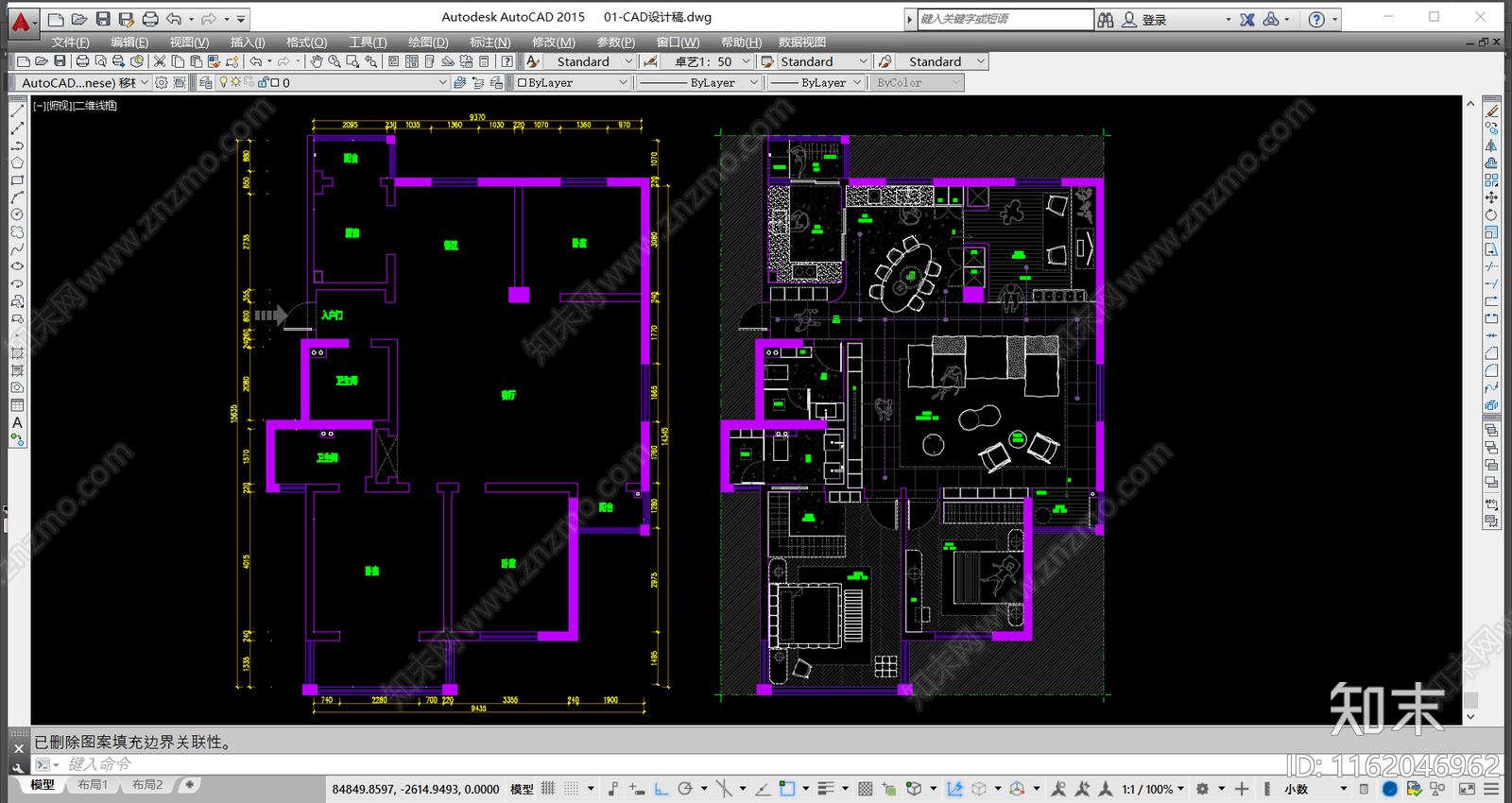This screenshot has width=1512, height=803.
Task: Open the ByLayer linetype dropdown
Action: tap(753, 82)
